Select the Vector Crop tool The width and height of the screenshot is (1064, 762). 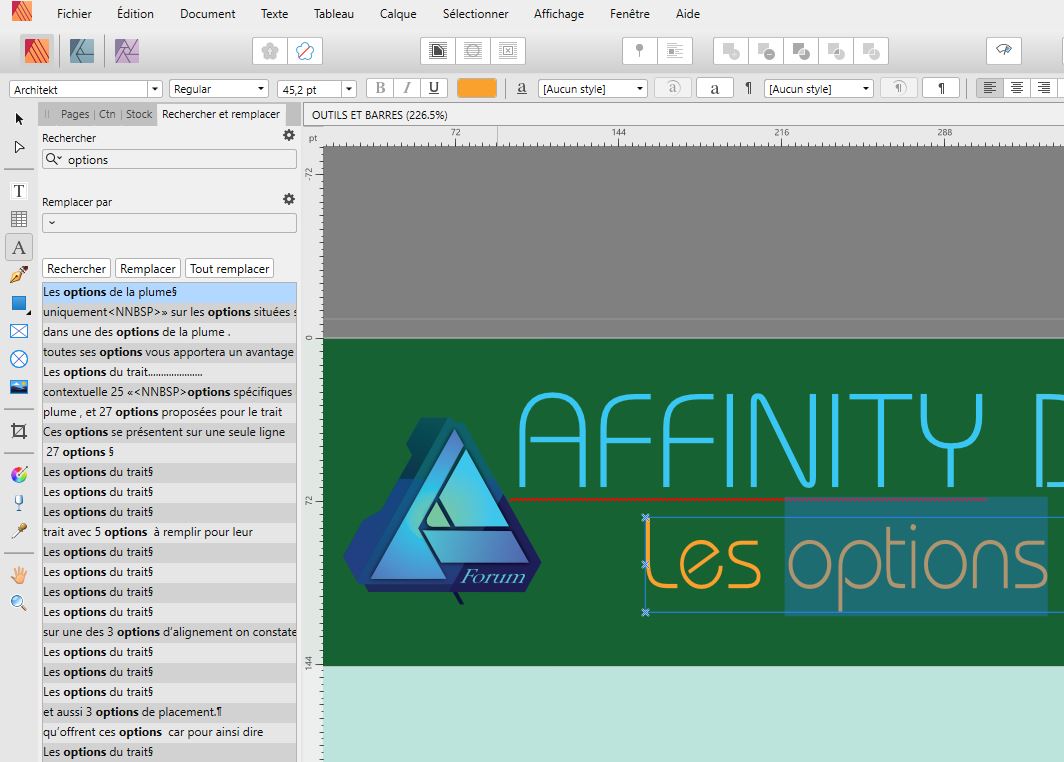[19, 431]
